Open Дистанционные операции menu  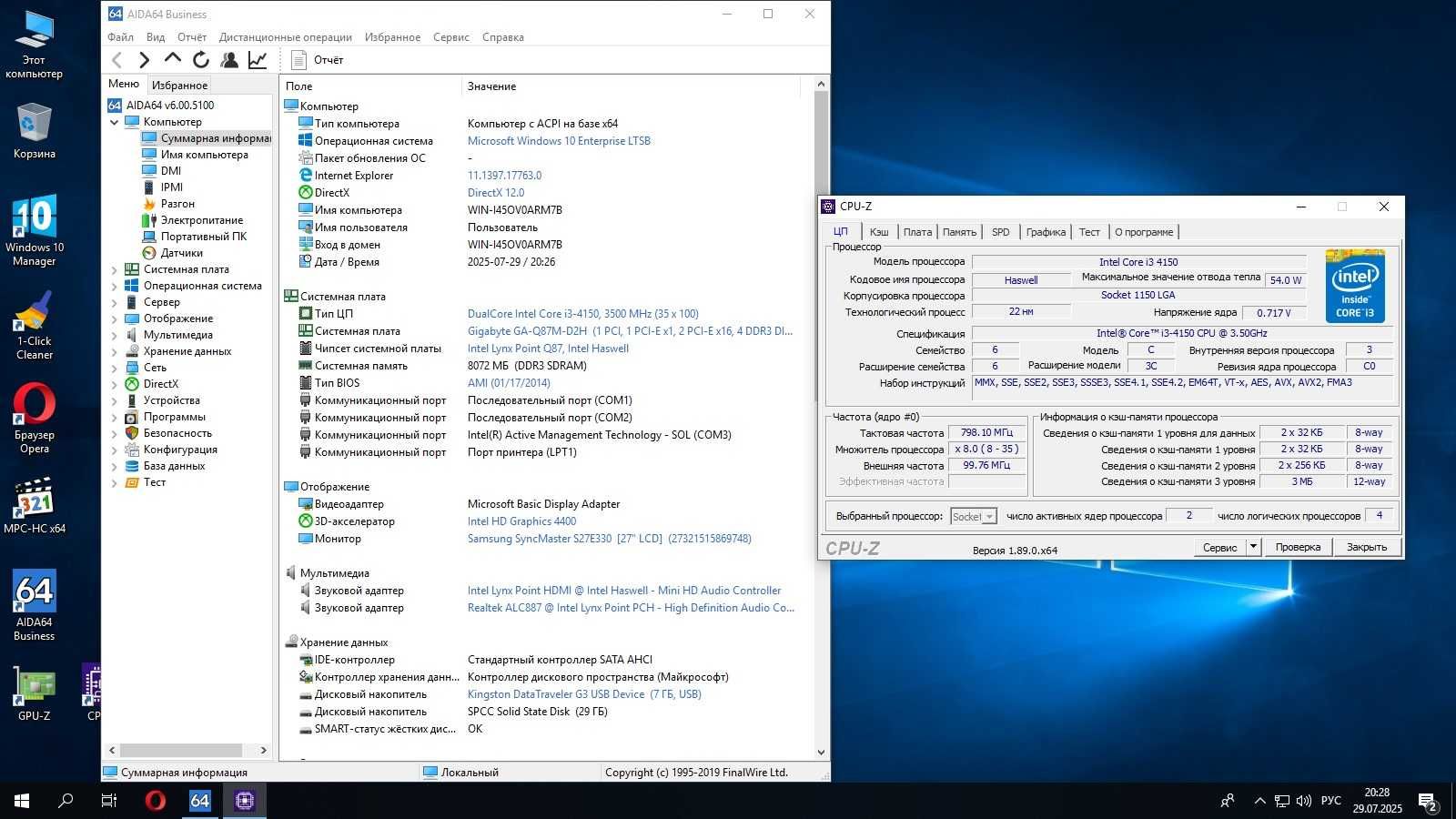tap(286, 37)
